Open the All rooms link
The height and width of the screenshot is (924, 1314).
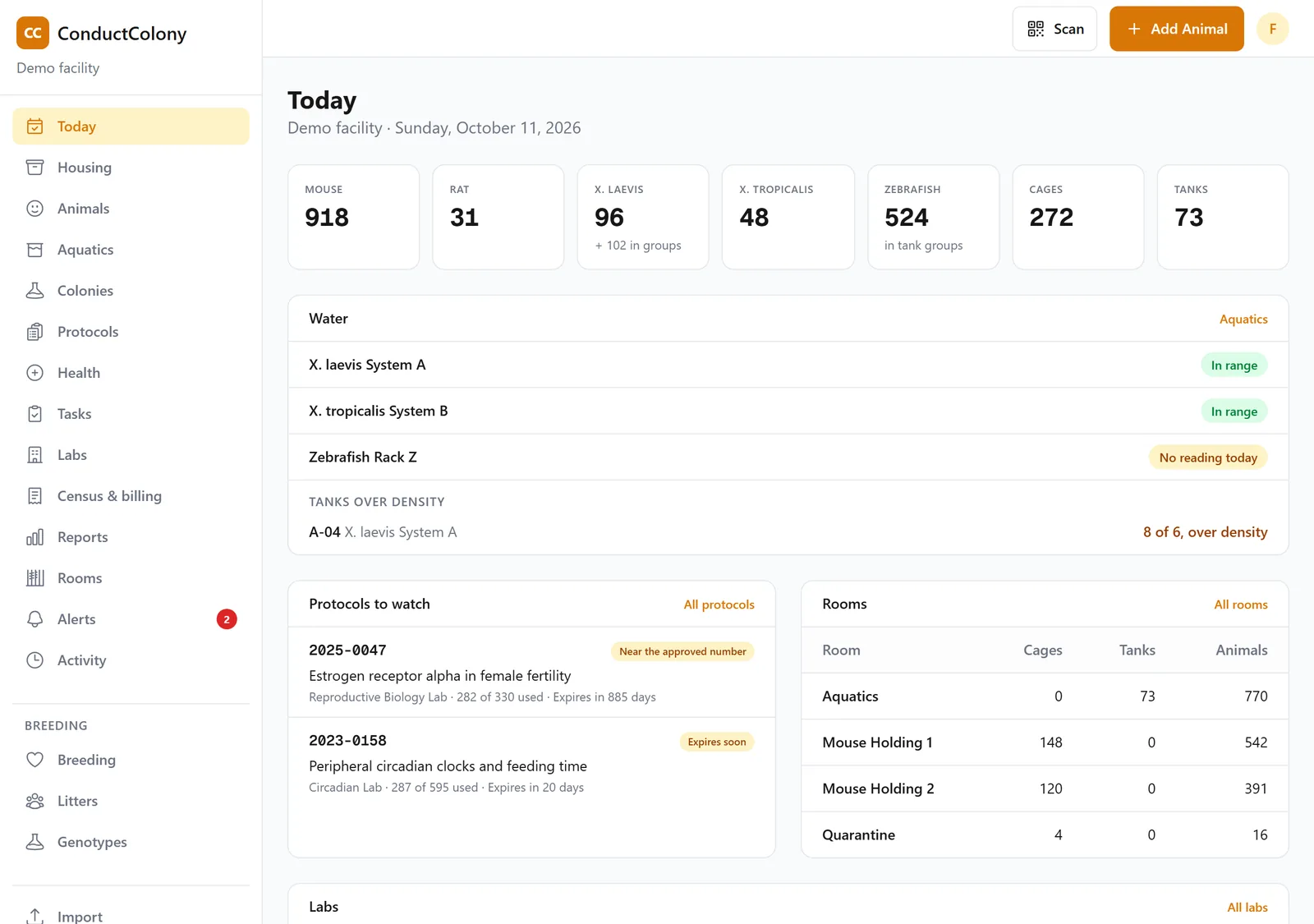1241,605
